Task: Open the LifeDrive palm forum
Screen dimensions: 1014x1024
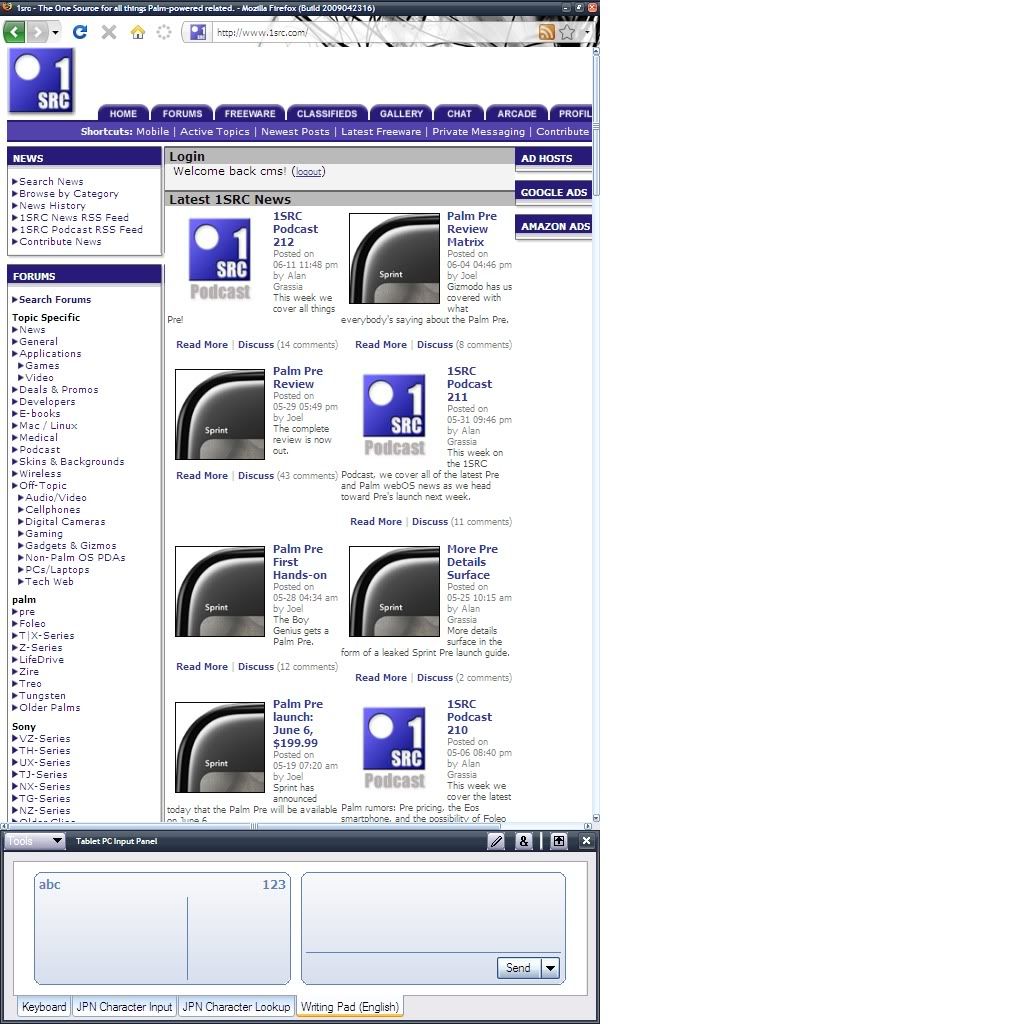Action: tap(41, 660)
